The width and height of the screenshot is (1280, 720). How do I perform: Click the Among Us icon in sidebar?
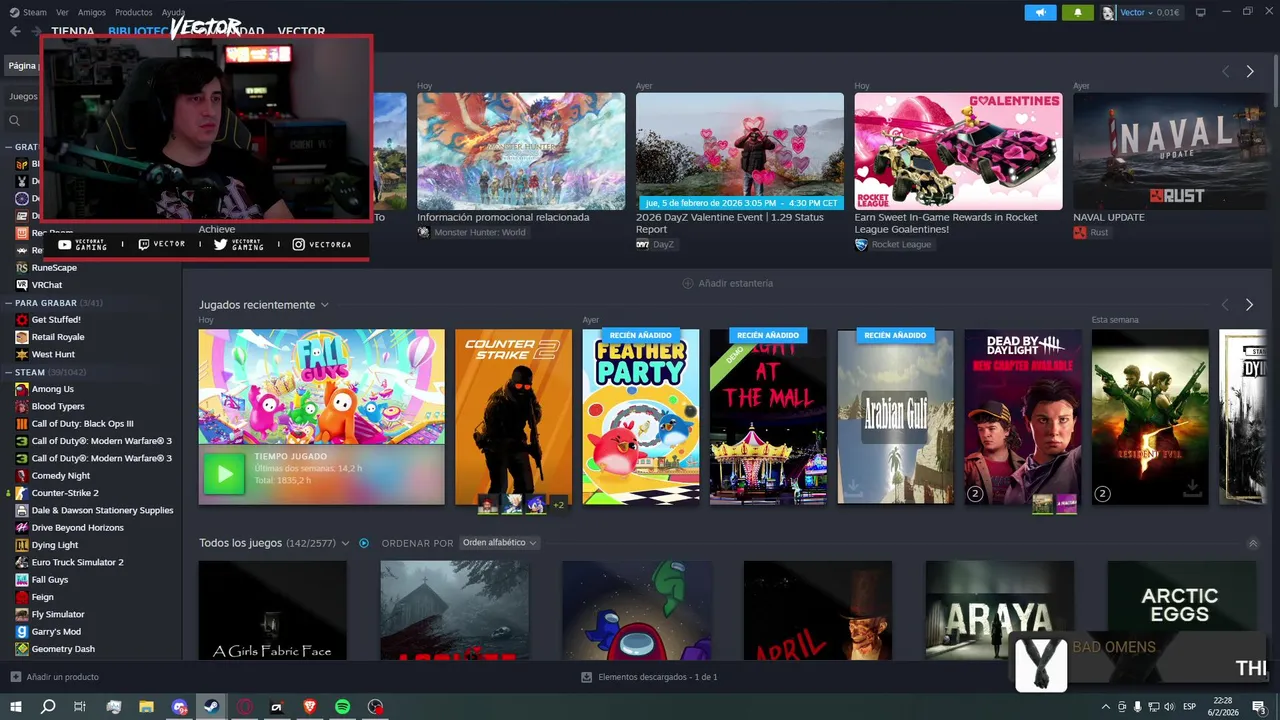point(22,389)
